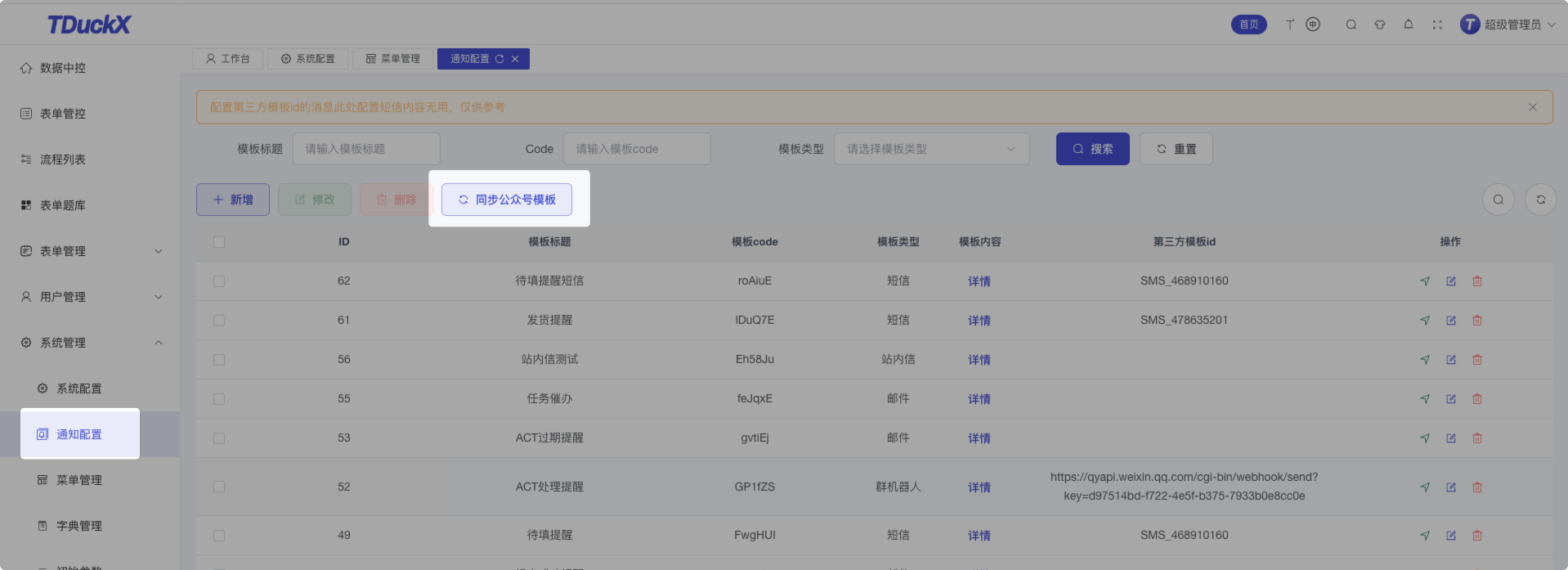Collapse the 系统管理 sidebar menu

[x=90, y=343]
